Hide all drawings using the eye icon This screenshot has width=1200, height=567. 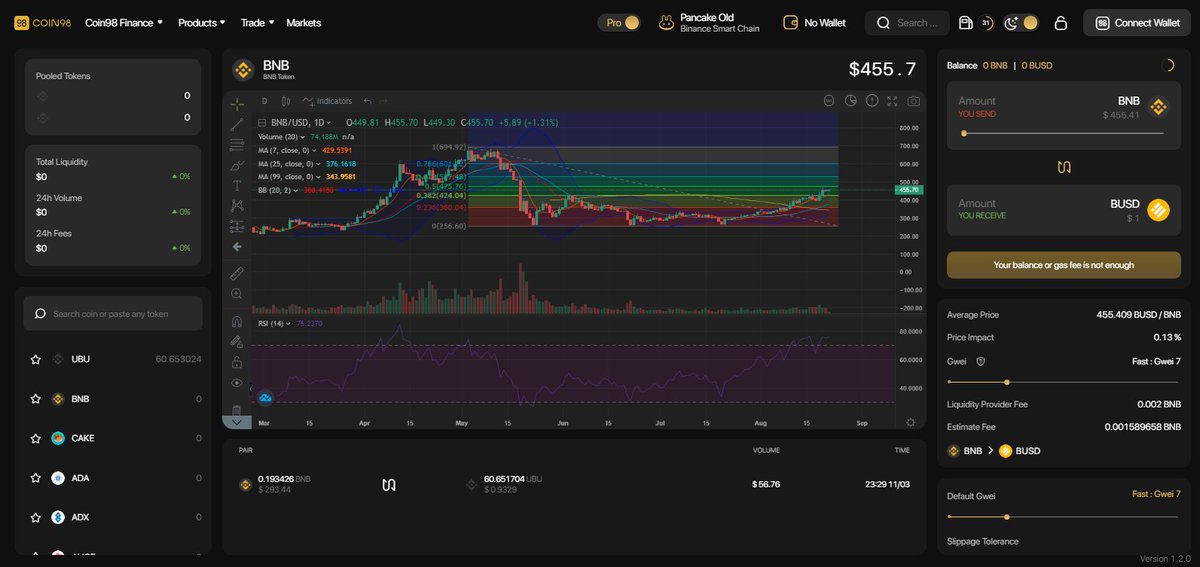[237, 383]
